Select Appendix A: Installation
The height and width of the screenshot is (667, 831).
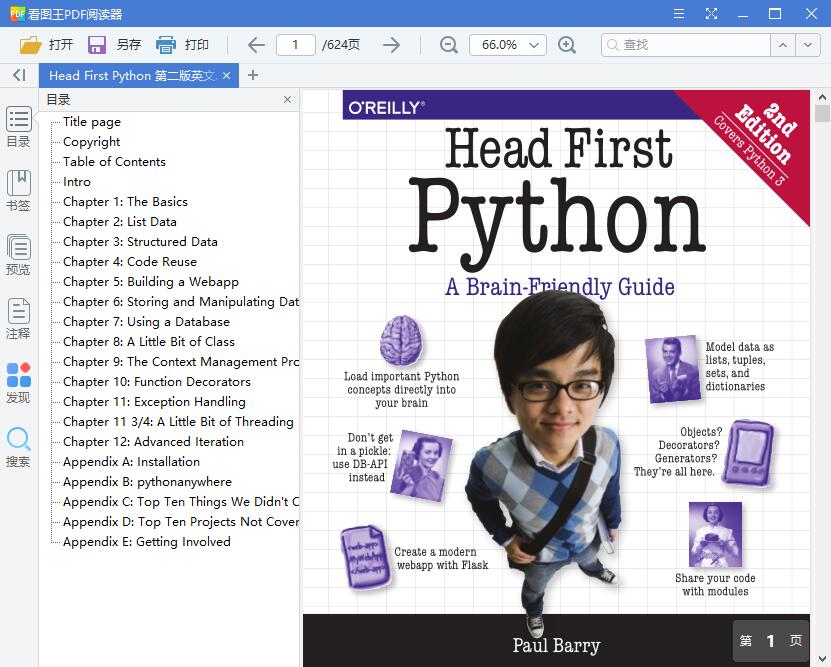131,462
